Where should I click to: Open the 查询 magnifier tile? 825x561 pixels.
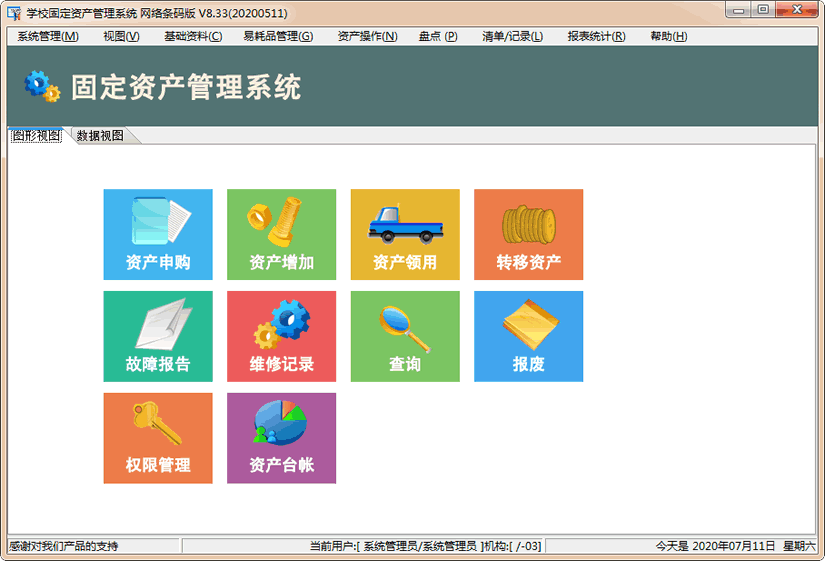point(405,336)
